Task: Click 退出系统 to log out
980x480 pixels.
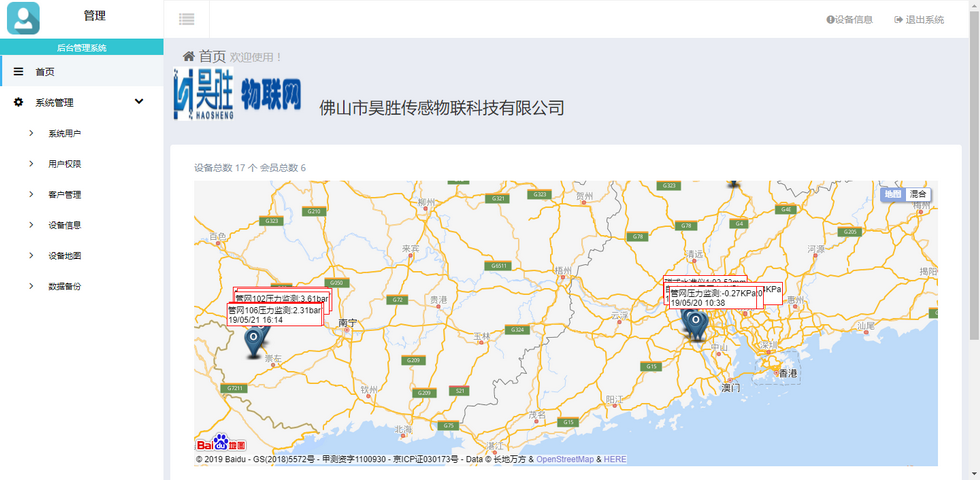Action: pyautogui.click(x=918, y=19)
